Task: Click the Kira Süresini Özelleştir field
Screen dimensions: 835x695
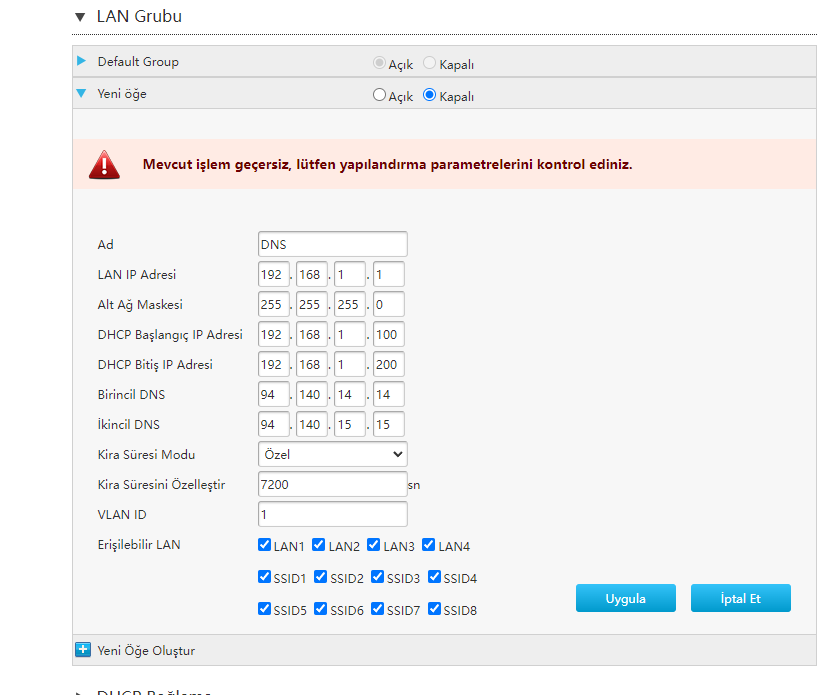Action: coord(333,484)
